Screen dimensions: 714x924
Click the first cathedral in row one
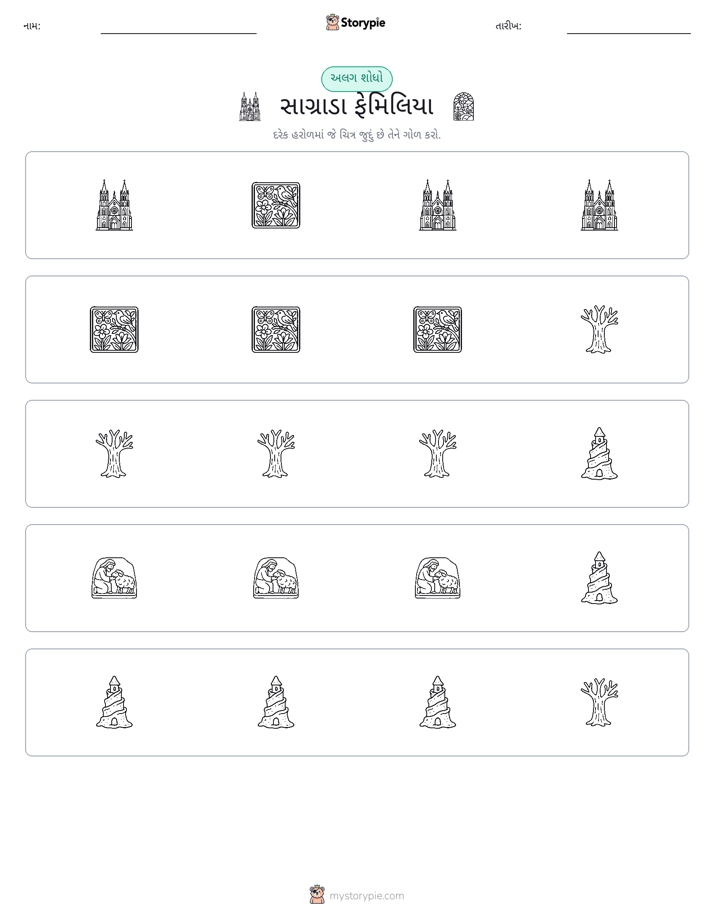pyautogui.click(x=114, y=205)
